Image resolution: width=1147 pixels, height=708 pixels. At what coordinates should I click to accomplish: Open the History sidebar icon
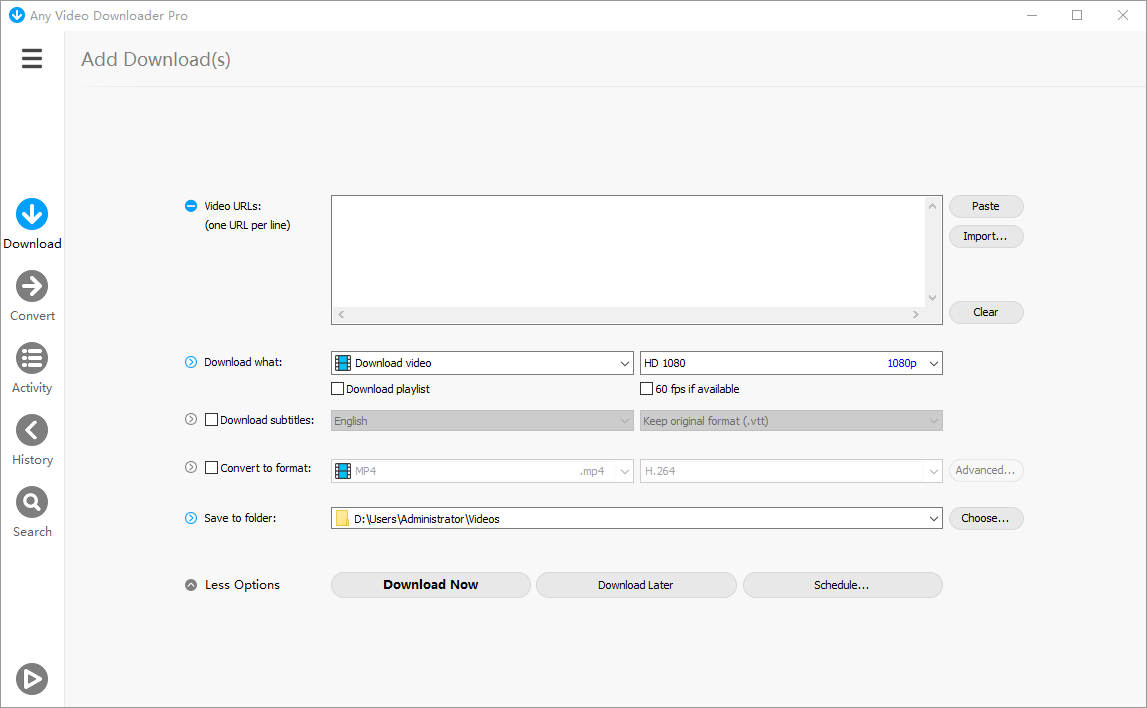(32, 430)
